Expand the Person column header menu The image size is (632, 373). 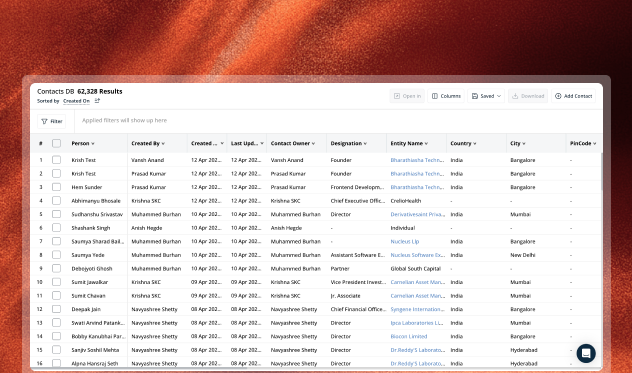coord(93,144)
